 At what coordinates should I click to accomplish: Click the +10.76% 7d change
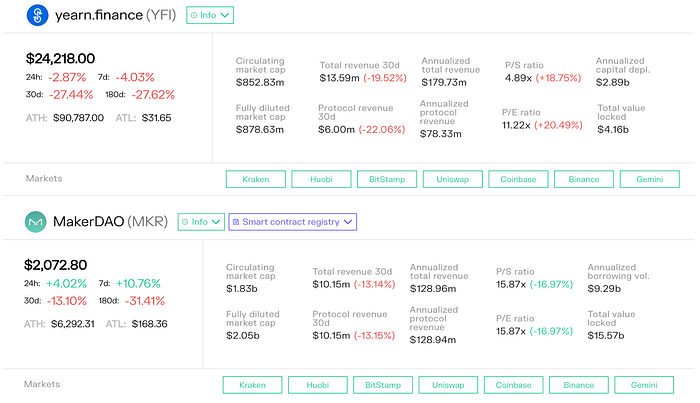click(x=138, y=283)
